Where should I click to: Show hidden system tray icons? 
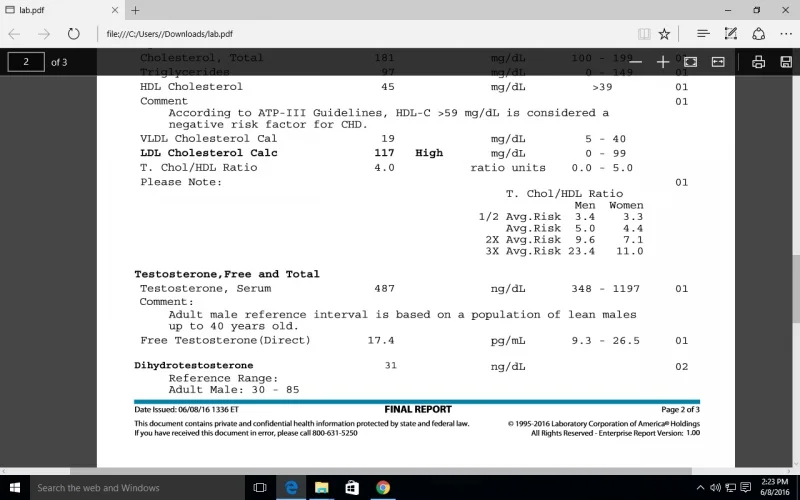[701, 488]
